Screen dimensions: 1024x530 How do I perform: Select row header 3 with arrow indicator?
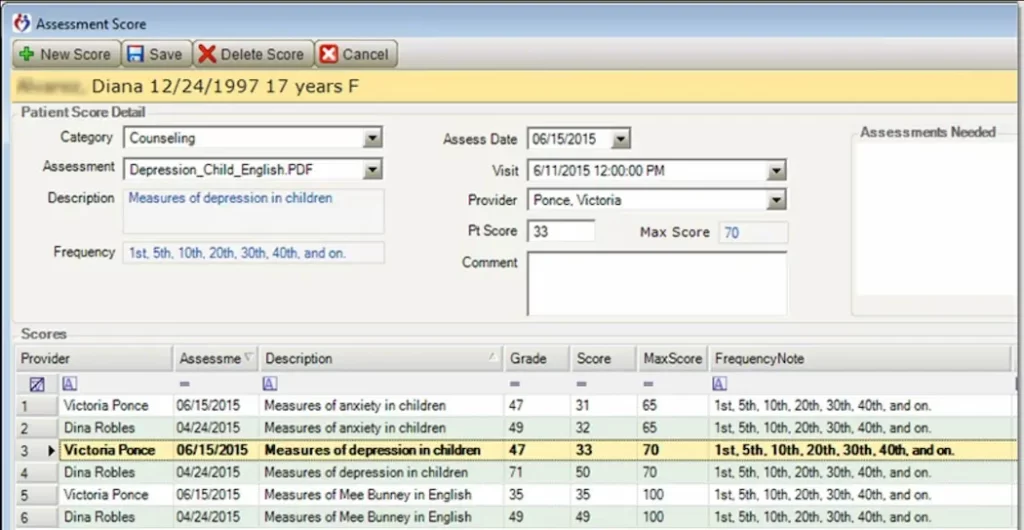point(37,450)
